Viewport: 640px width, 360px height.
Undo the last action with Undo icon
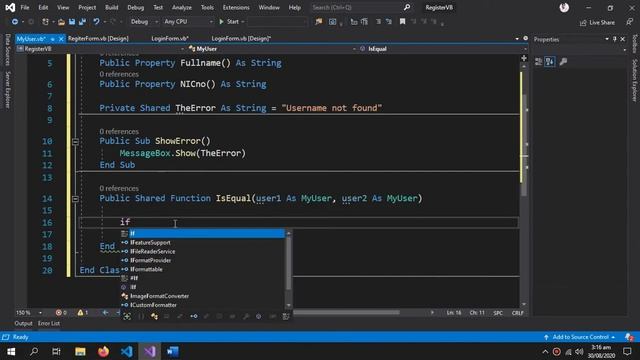pos(96,22)
